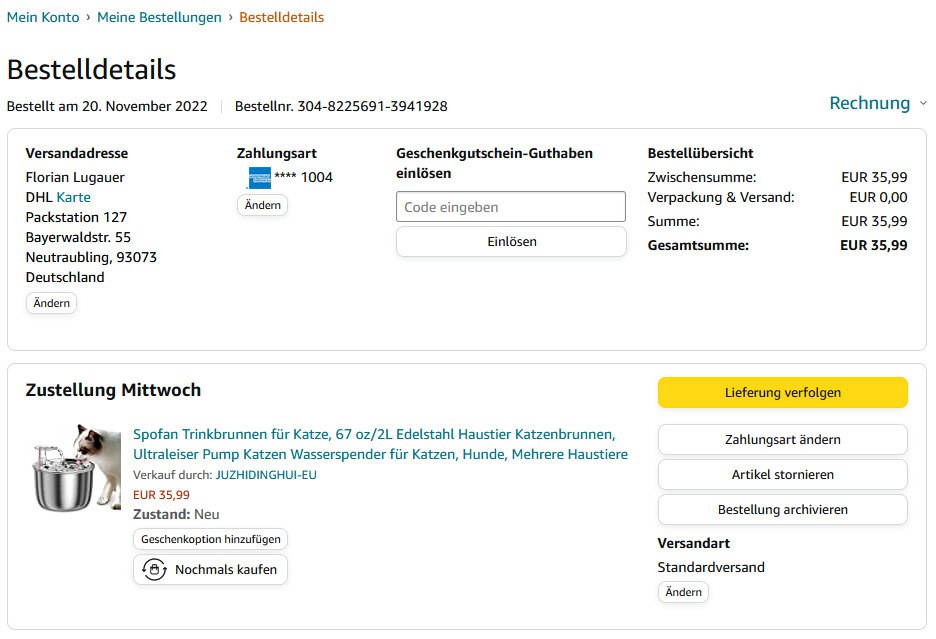The width and height of the screenshot is (936, 639).
Task: Click the Zustellung Mittwoch heading
Action: click(x=113, y=390)
